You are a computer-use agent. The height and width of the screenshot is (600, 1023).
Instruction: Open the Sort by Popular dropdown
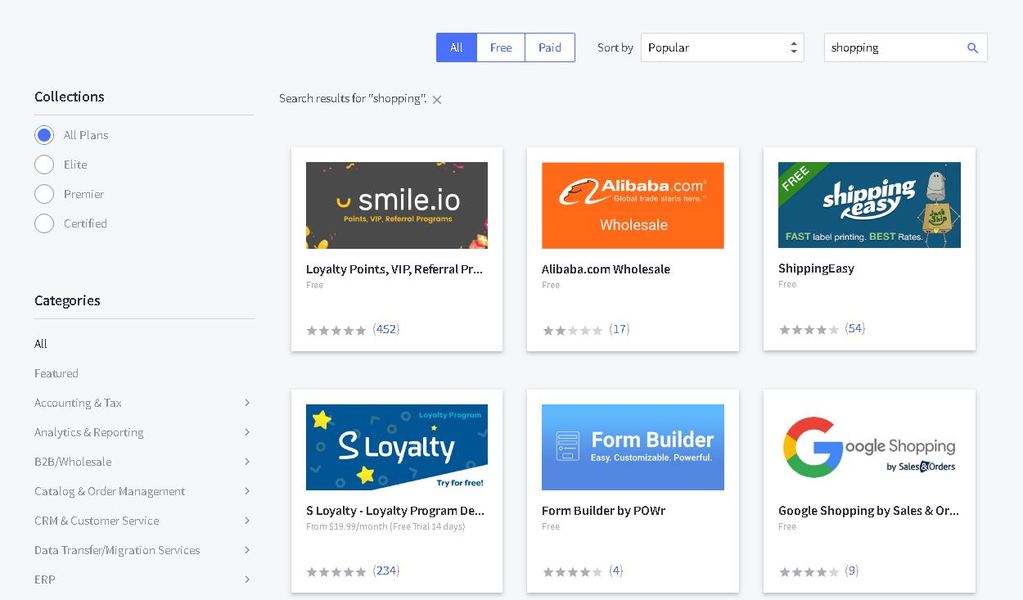[x=722, y=48]
